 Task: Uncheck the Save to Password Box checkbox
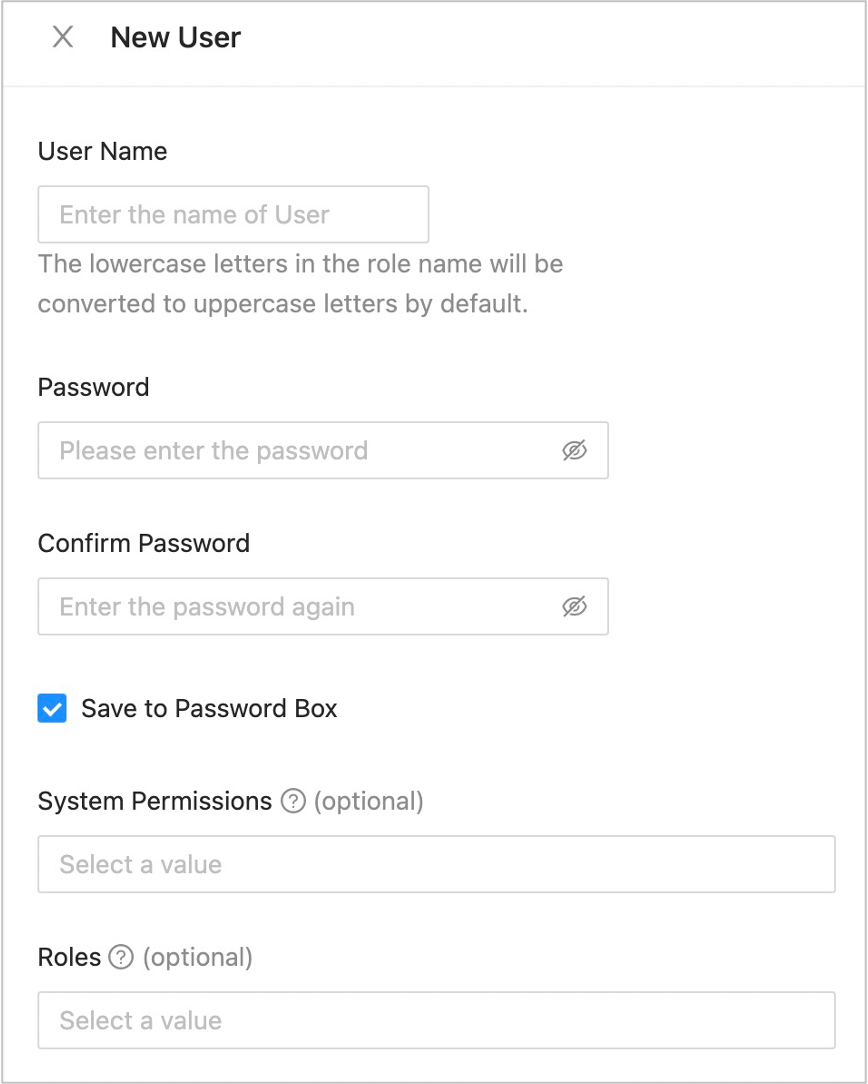(x=52, y=709)
